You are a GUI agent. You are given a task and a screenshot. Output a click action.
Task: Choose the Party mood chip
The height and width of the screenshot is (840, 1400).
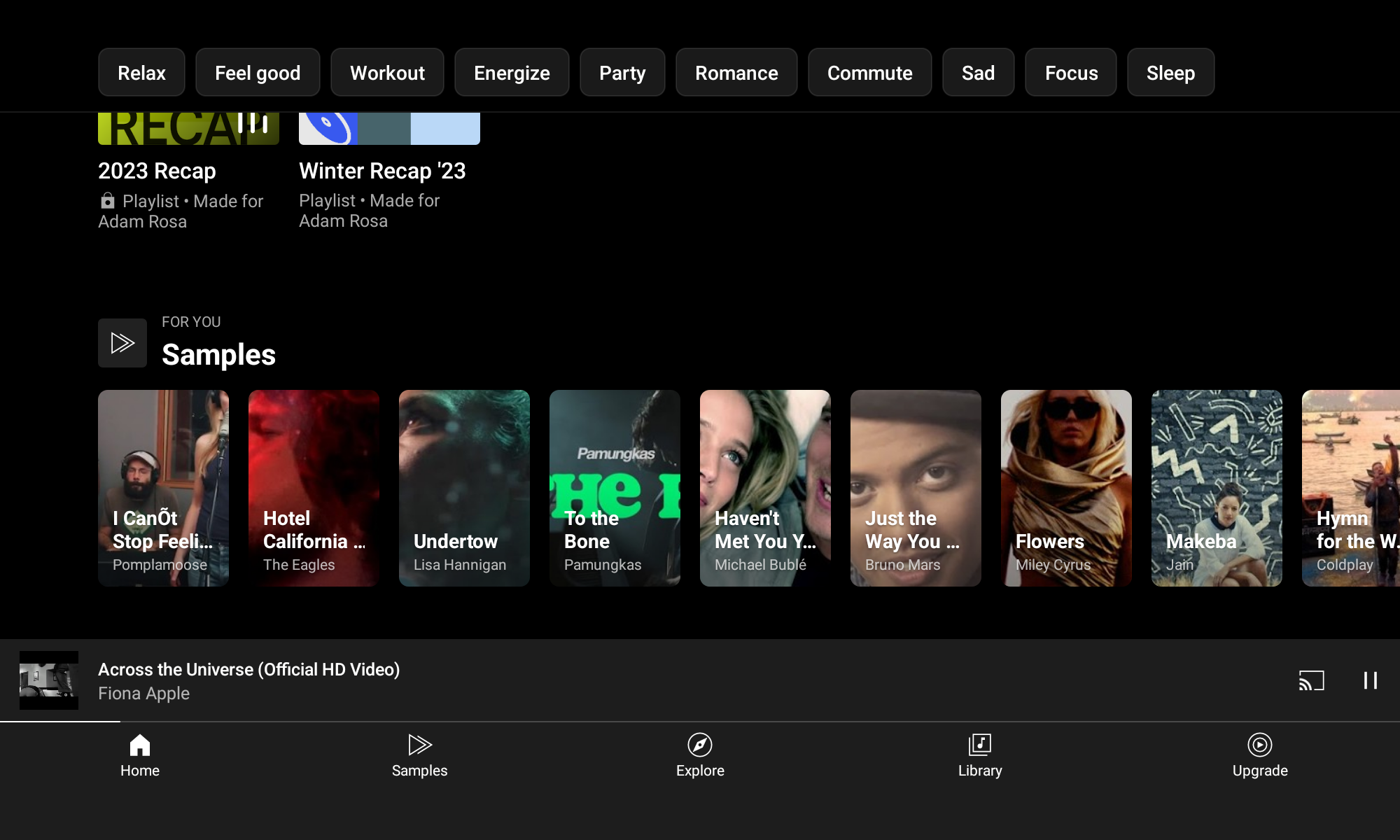622,73
